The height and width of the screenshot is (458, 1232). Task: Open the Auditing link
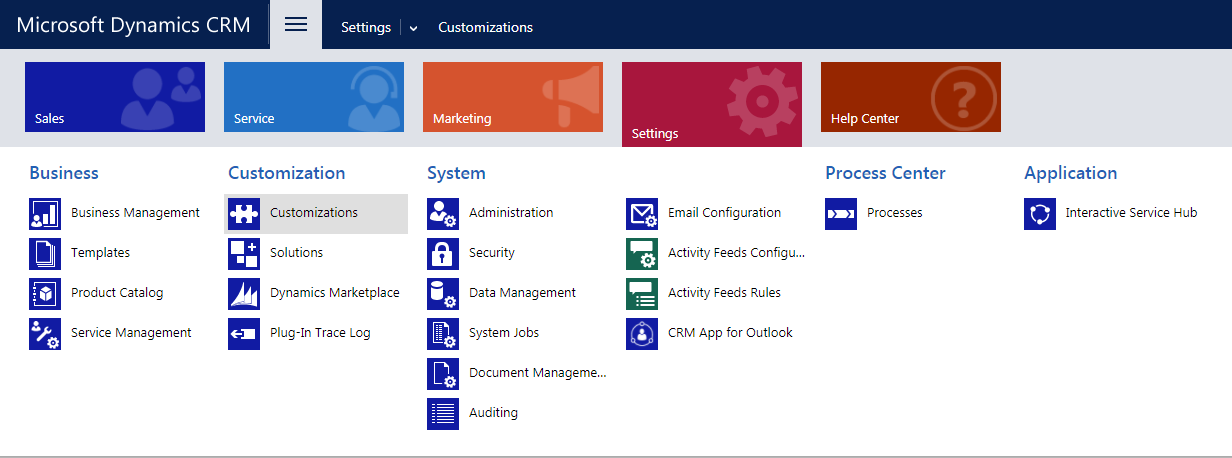[493, 413]
